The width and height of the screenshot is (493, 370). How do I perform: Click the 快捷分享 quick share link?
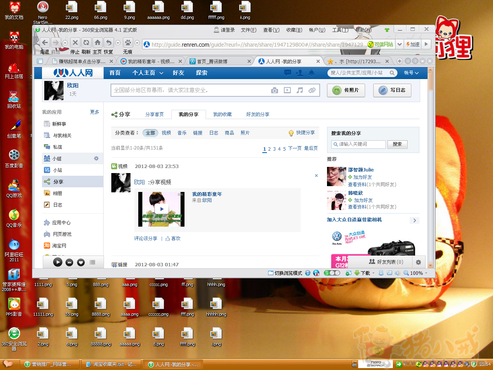302,133
